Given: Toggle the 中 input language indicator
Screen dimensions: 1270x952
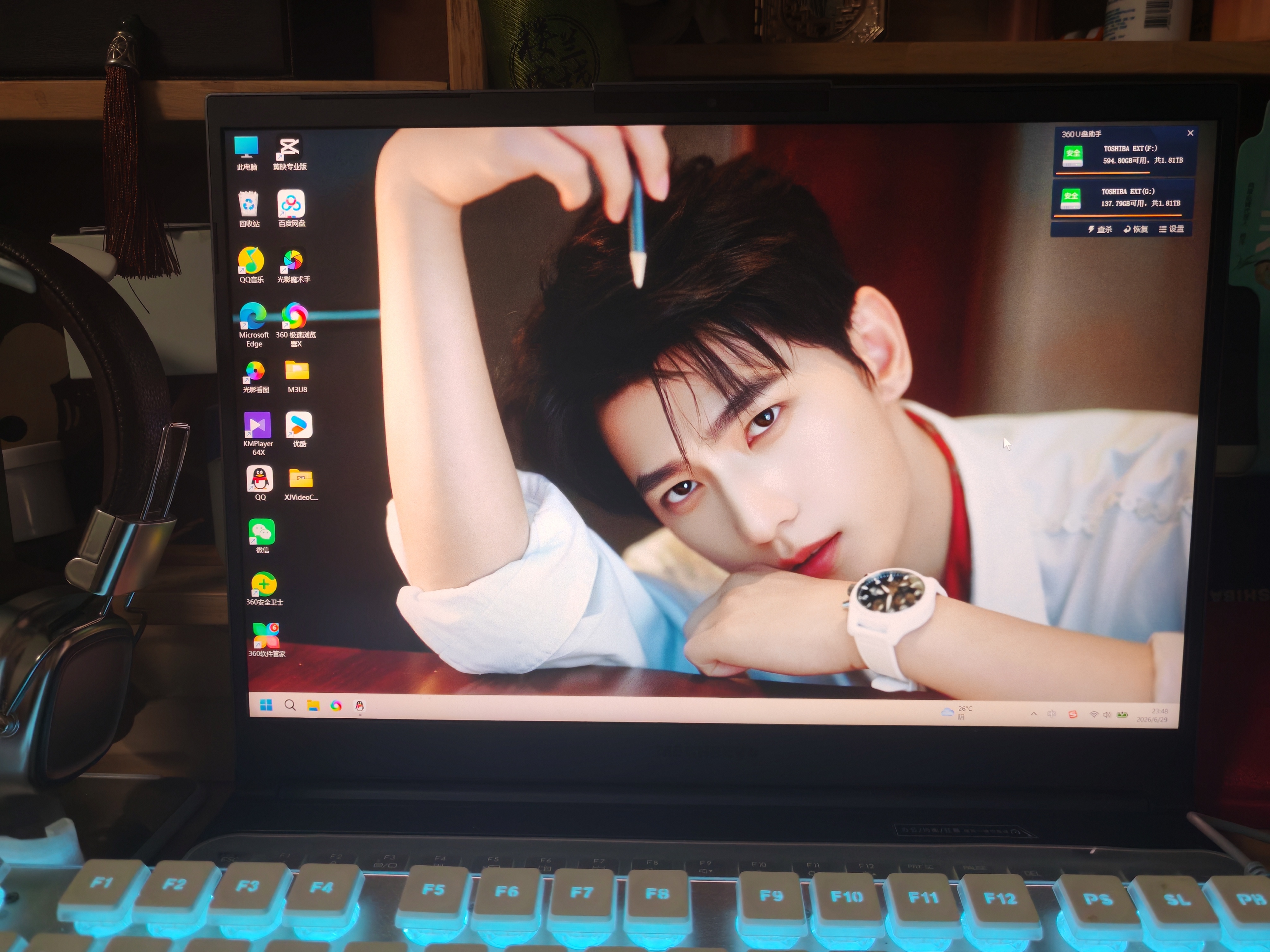Looking at the screenshot, I should (x=1051, y=714).
